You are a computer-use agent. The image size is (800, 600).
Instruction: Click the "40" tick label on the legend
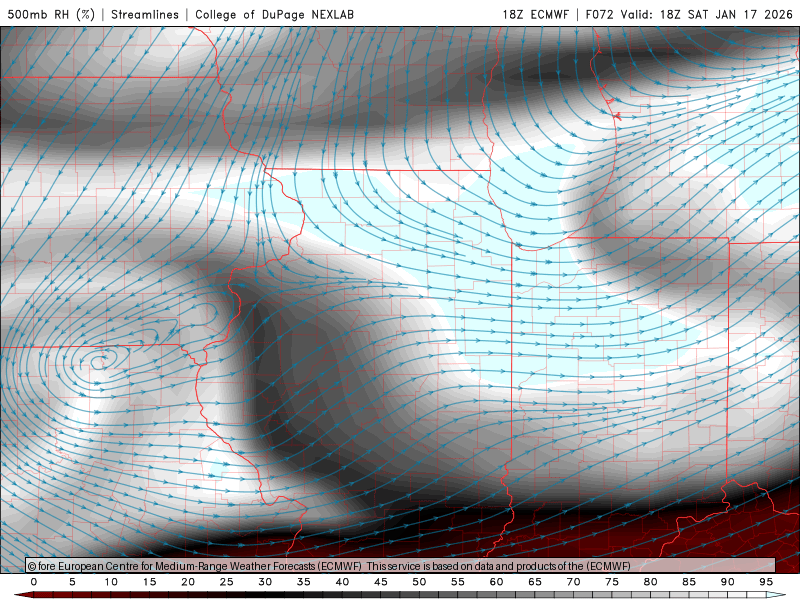coord(342,582)
